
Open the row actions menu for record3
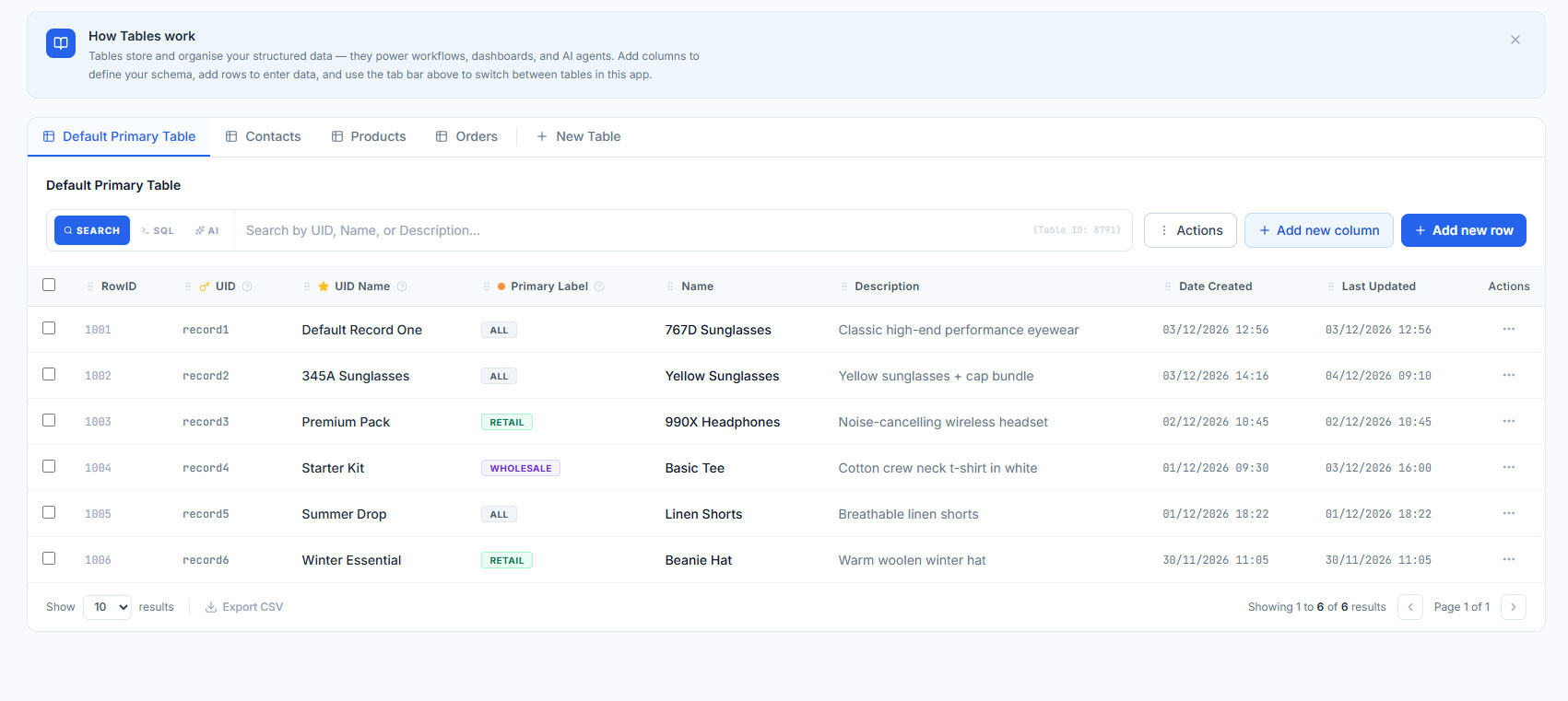[1508, 421]
